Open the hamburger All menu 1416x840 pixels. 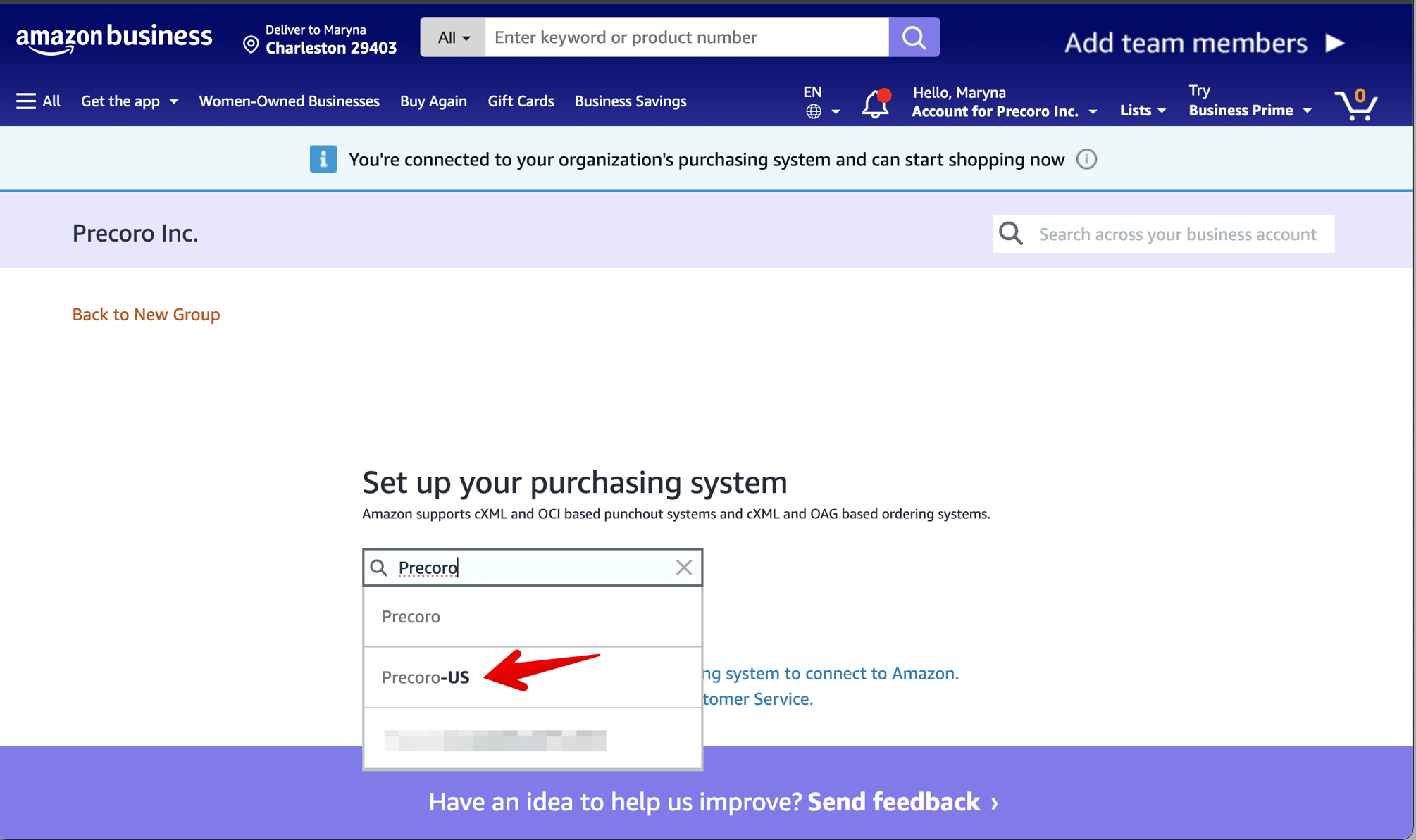(38, 101)
